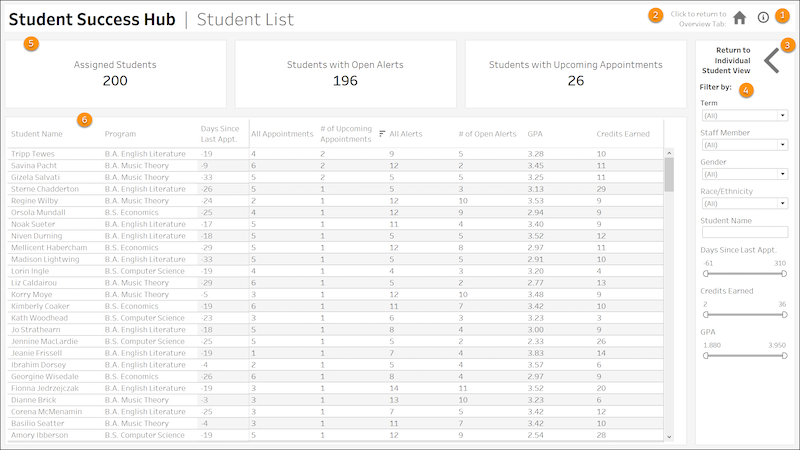Click the GPA slider right handle
Screen dimensions: 800x450
point(784,356)
